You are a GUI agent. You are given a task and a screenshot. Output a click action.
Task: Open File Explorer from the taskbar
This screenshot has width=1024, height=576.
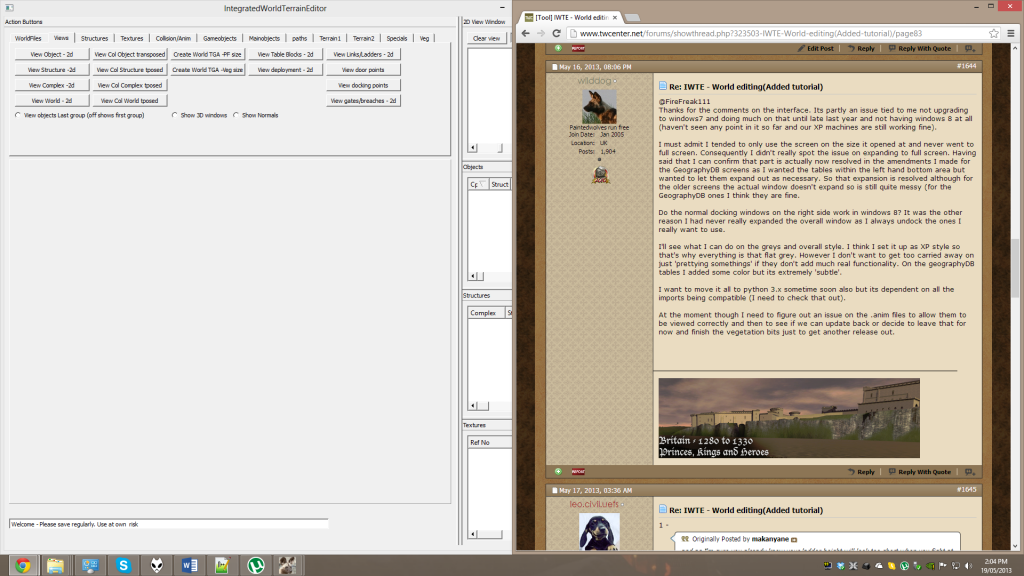[55, 565]
